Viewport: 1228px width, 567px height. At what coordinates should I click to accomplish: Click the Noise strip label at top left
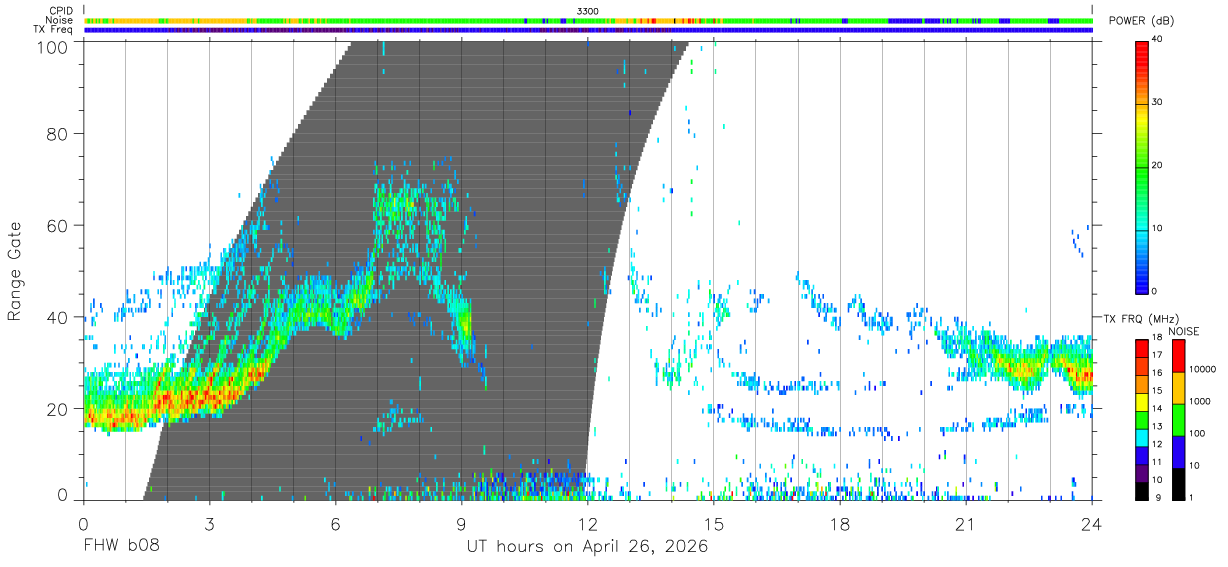60,20
